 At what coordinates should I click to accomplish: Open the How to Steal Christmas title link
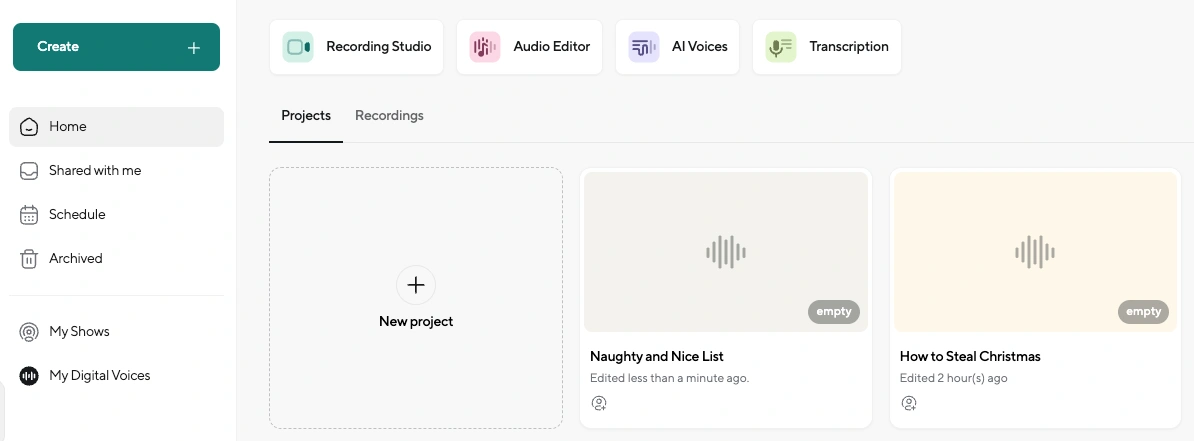click(970, 356)
